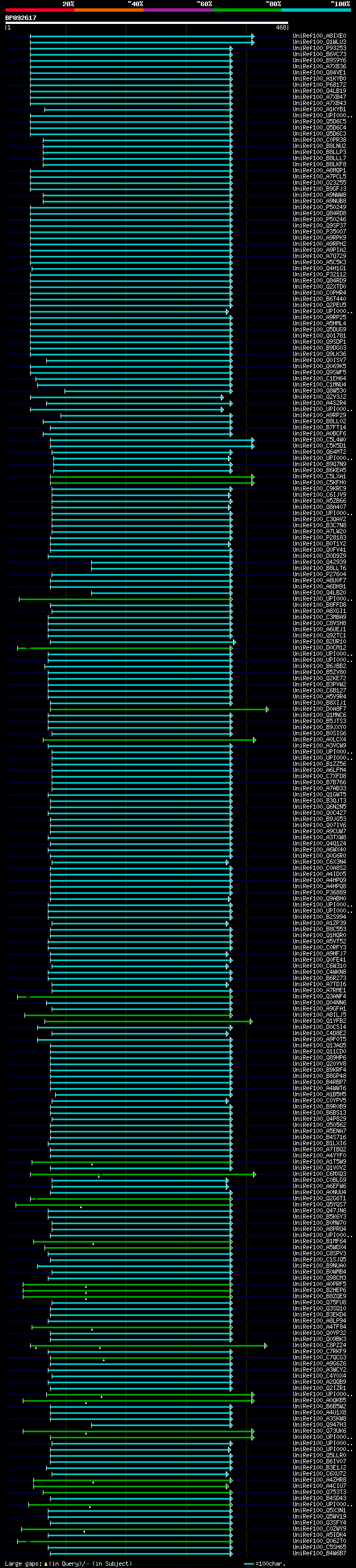Click the UniRef100_C0PR38 label
This screenshot has width=356, height=1568.
click(319, 140)
